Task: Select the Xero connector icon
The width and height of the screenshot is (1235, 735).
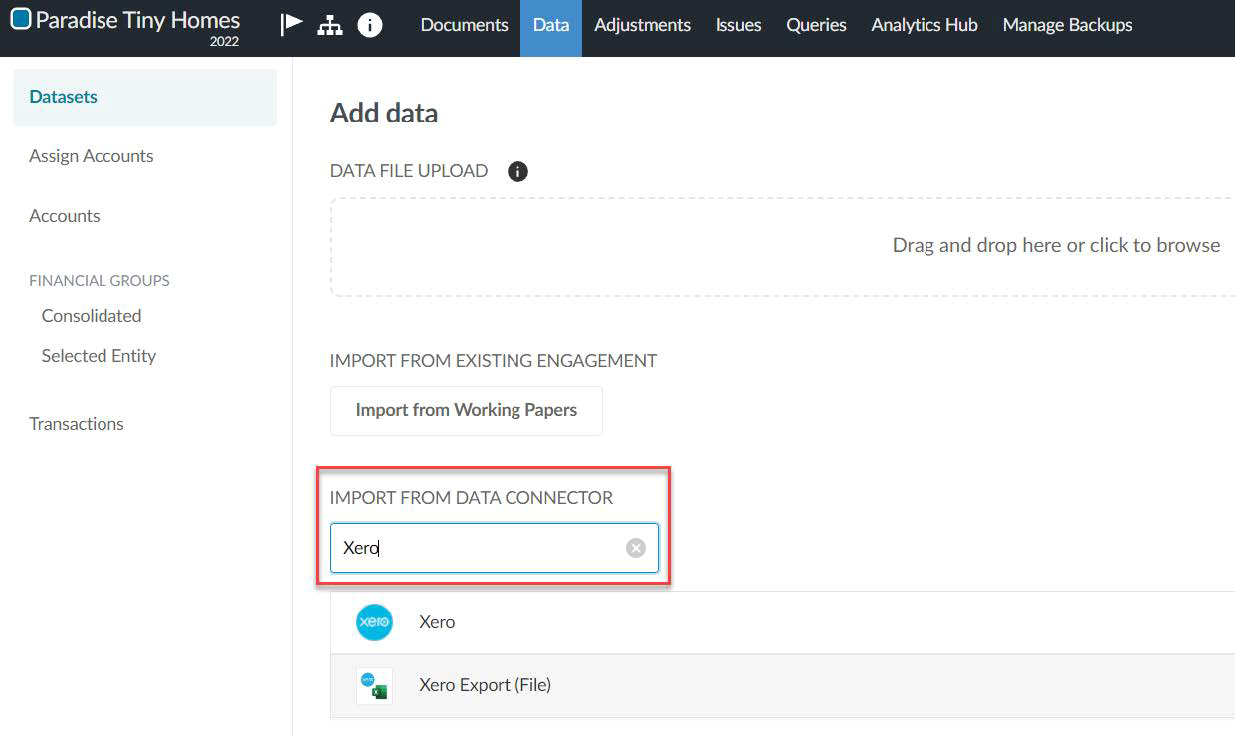Action: coord(373,621)
